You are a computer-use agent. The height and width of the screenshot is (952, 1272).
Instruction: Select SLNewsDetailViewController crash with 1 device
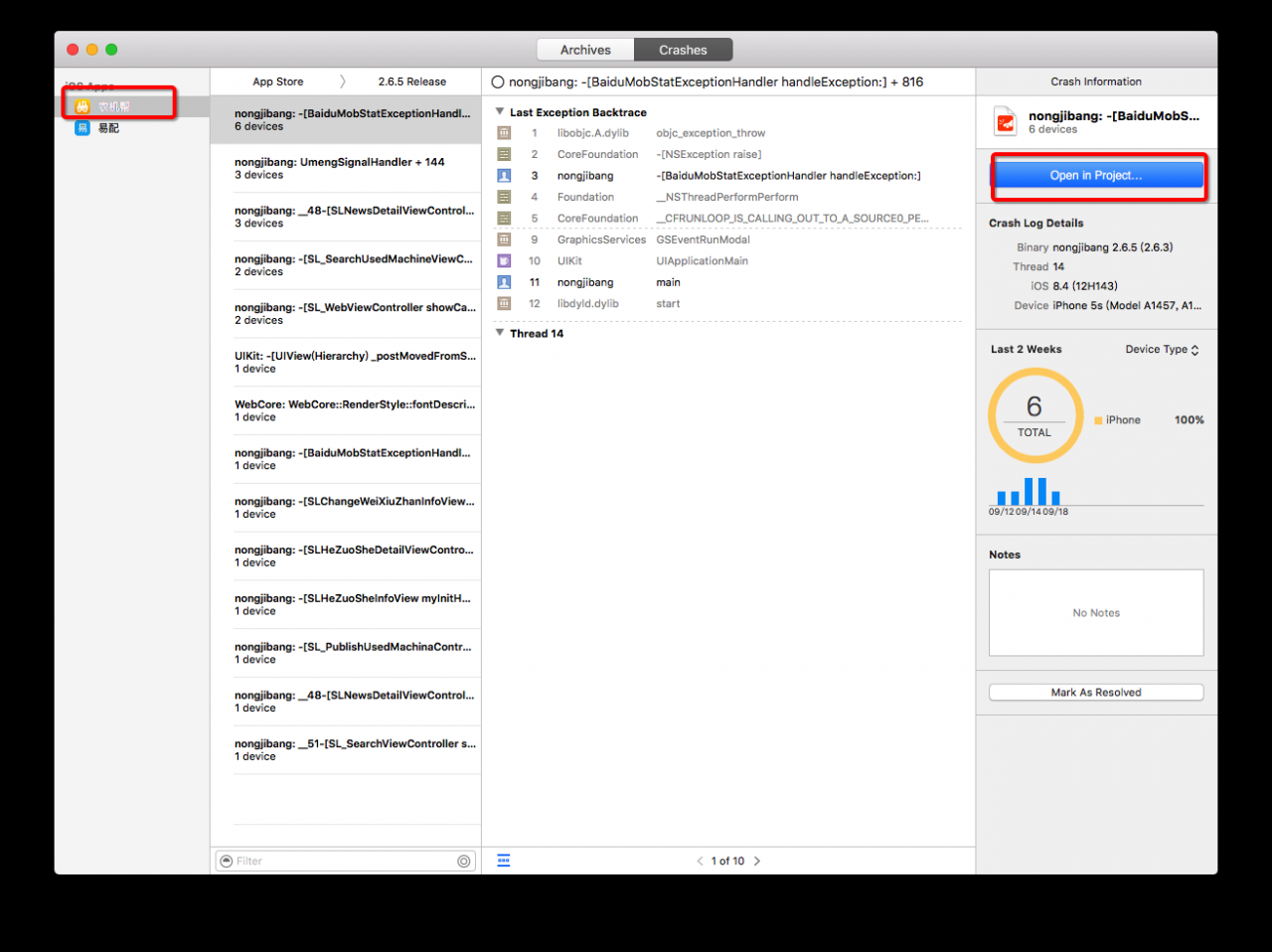coord(346,702)
